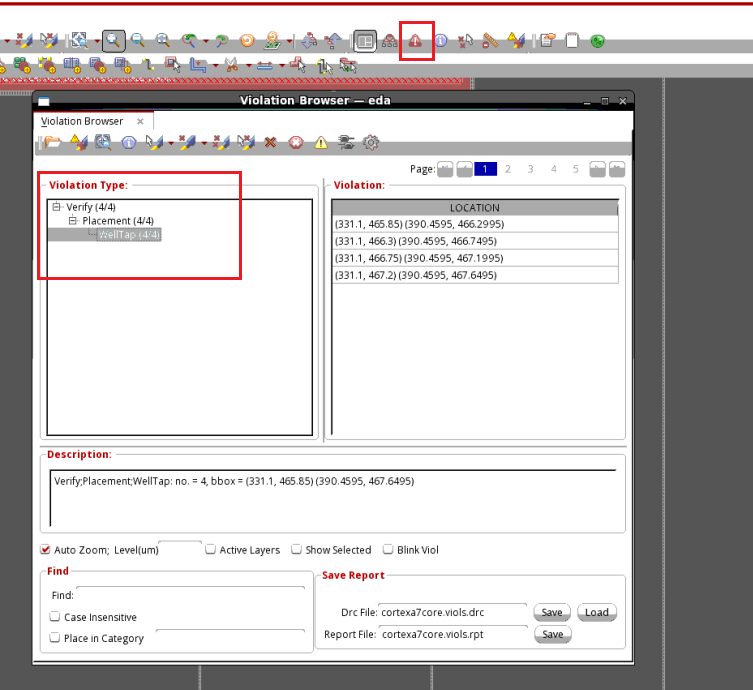Click the Drc File name field

click(452, 612)
